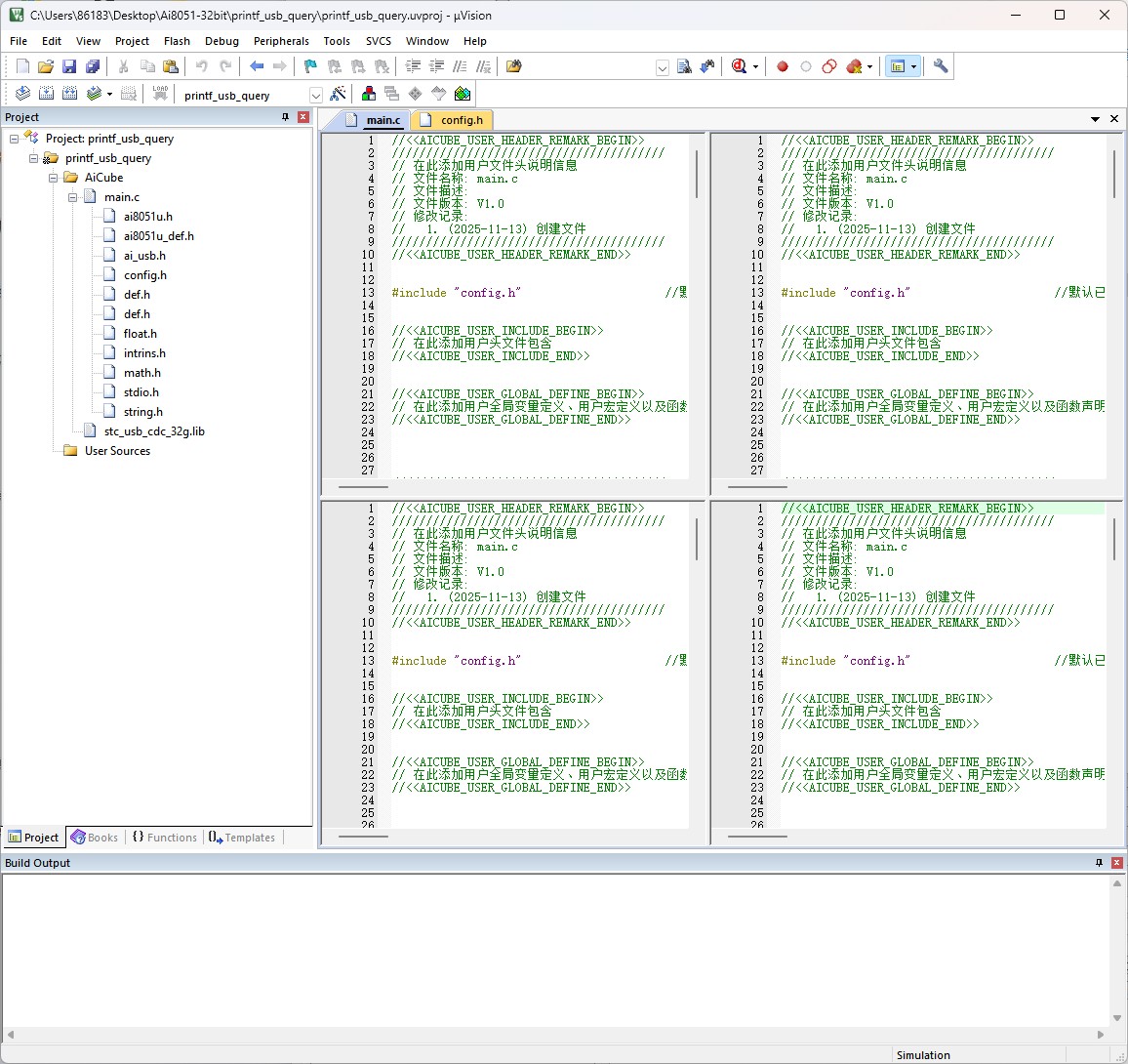The height and width of the screenshot is (1064, 1128).
Task: Toggle auto-hide pin on the Project panel
Action: [x=285, y=117]
